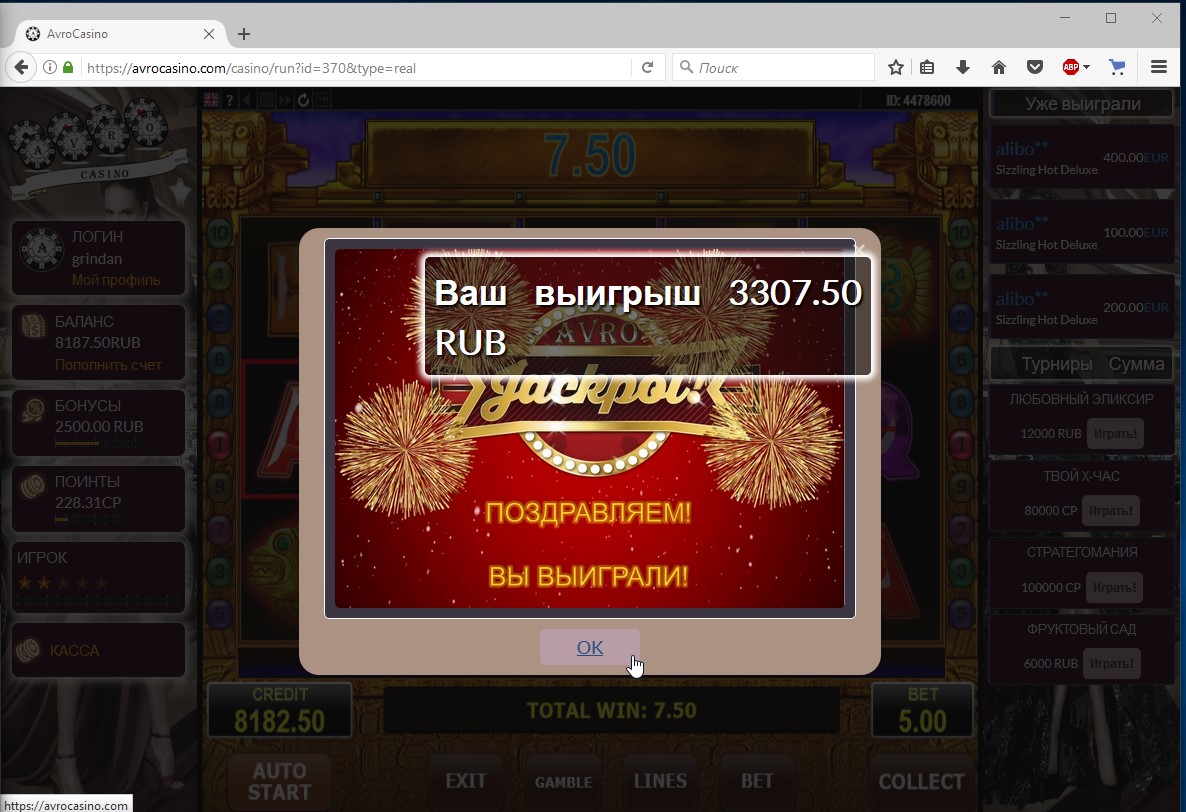The image size is (1186, 812).
Task: Click Играть for Фруктовый сад tournament
Action: (1112, 663)
